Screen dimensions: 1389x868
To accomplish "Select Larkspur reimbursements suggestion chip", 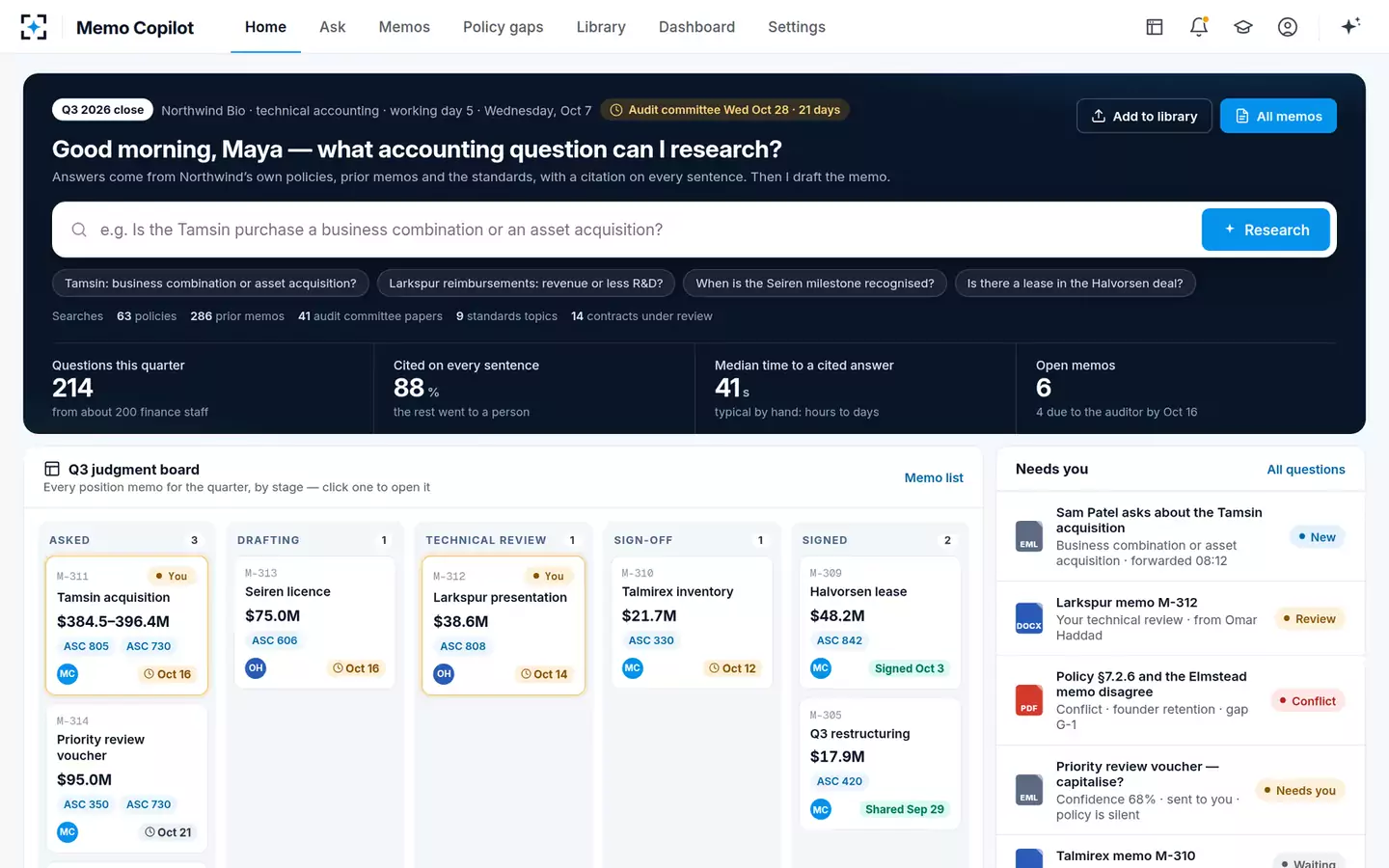I will point(526,284).
